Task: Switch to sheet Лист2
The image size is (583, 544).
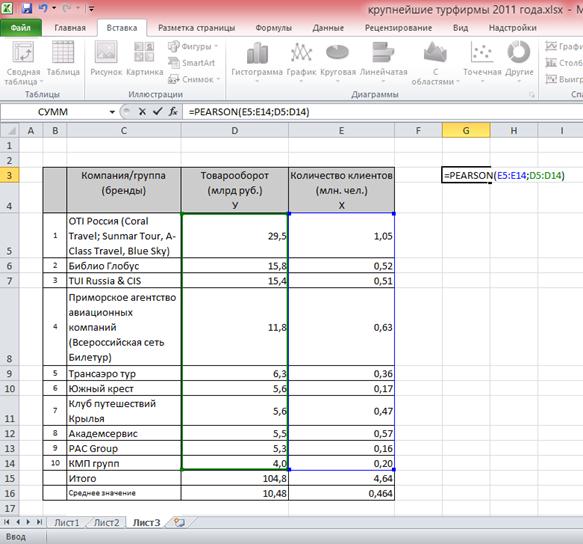Action: [x=106, y=522]
